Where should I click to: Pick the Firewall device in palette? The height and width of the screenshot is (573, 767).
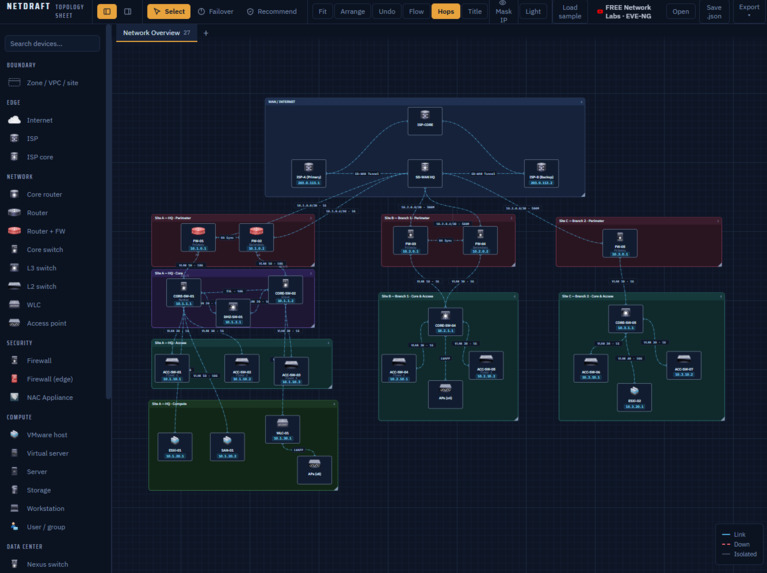pyautogui.click(x=53, y=361)
